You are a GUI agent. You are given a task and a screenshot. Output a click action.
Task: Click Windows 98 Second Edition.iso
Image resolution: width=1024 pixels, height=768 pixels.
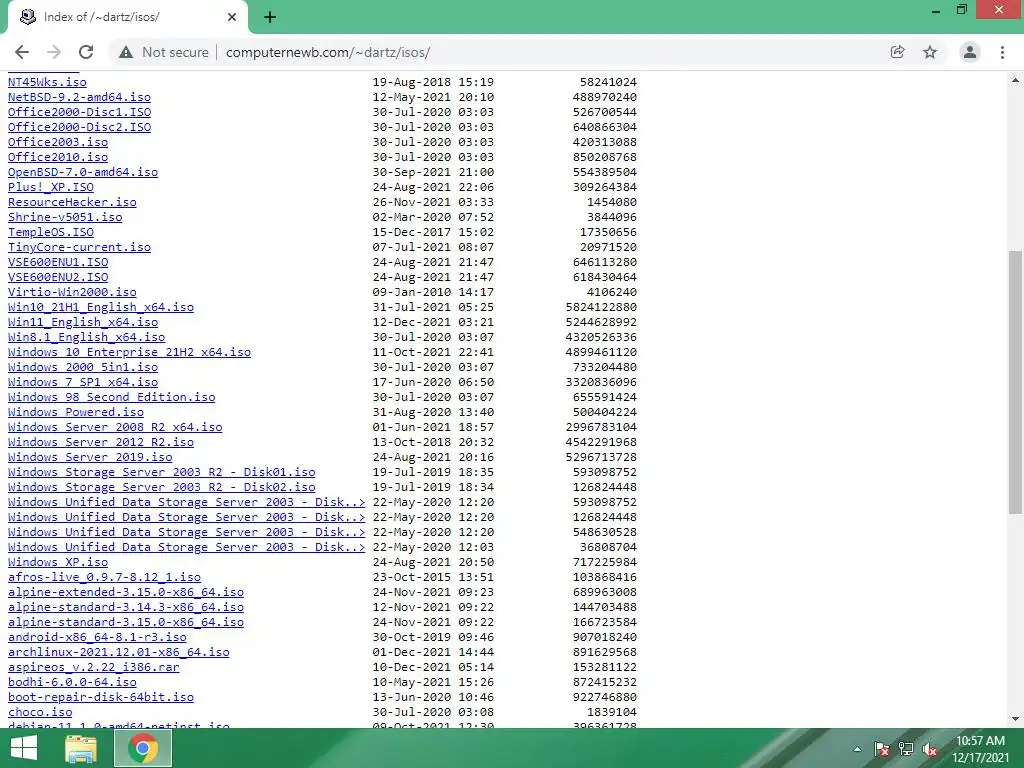tap(112, 397)
